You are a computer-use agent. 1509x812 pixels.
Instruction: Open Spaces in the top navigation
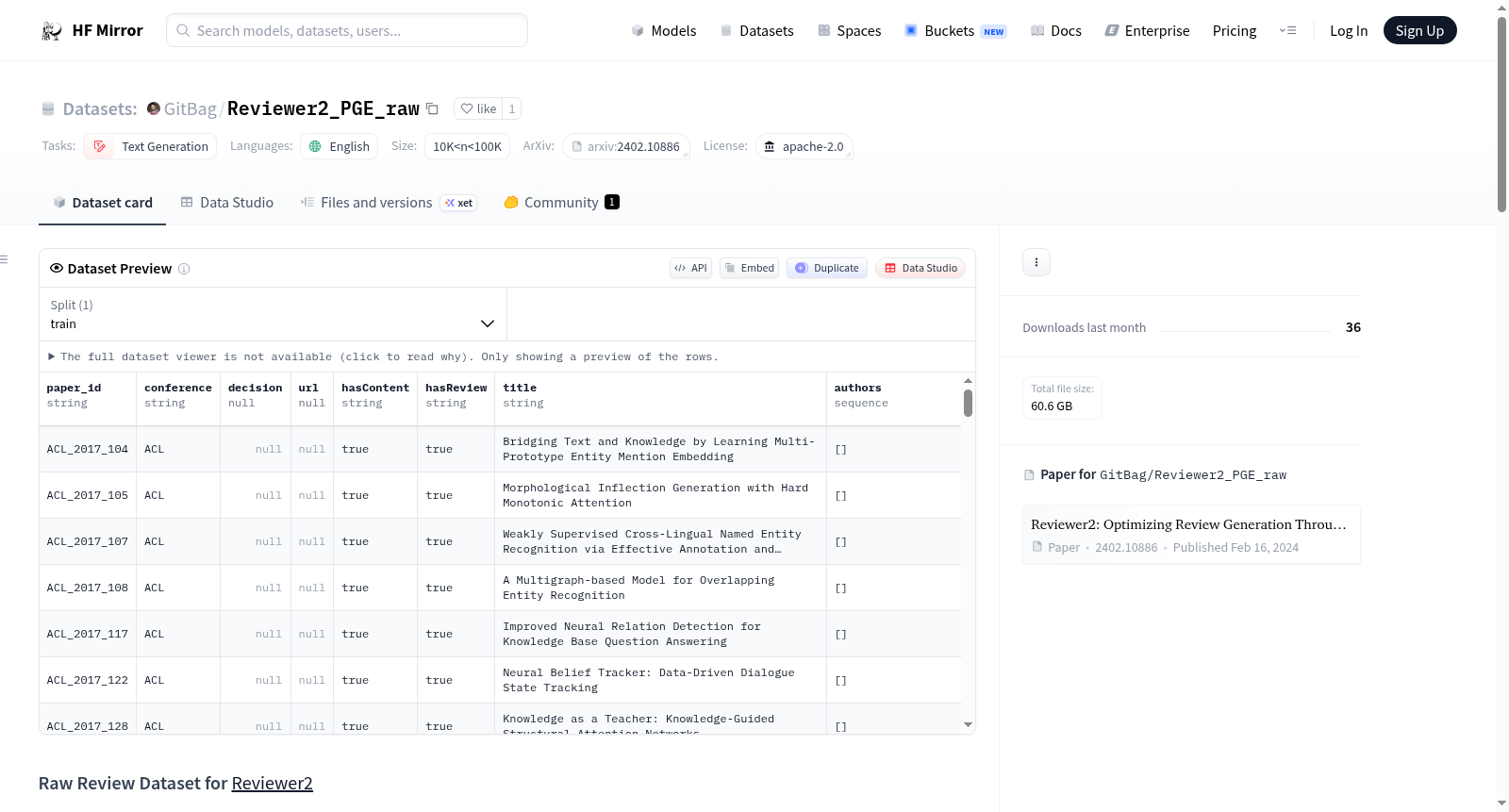[x=849, y=30]
